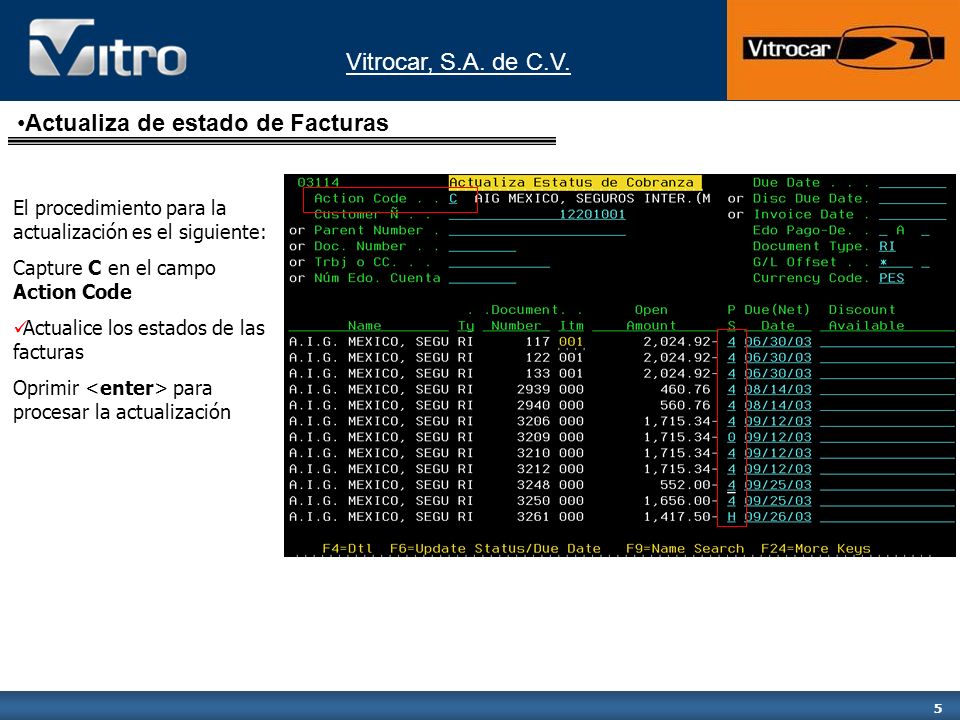Click the Open Amount column header
Viewport: 960px width, 720px height.
coord(651,318)
